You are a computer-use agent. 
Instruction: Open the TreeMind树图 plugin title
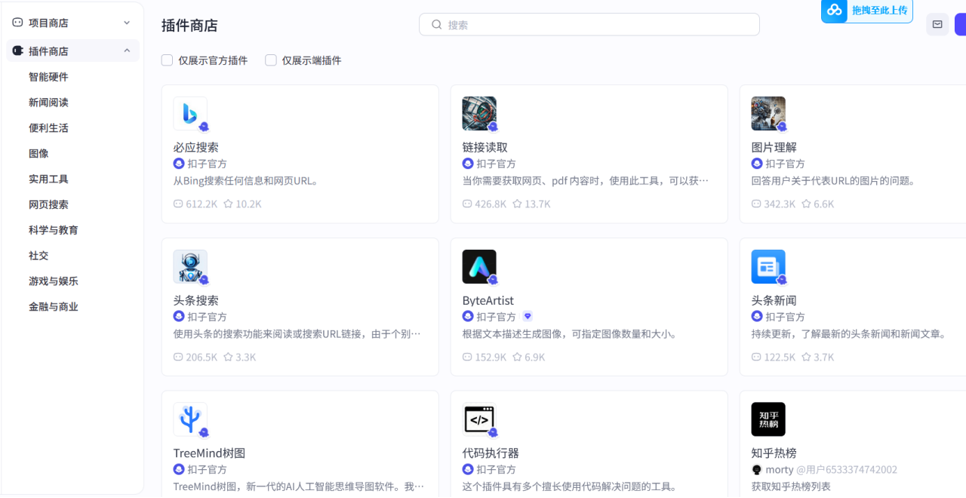pos(209,453)
